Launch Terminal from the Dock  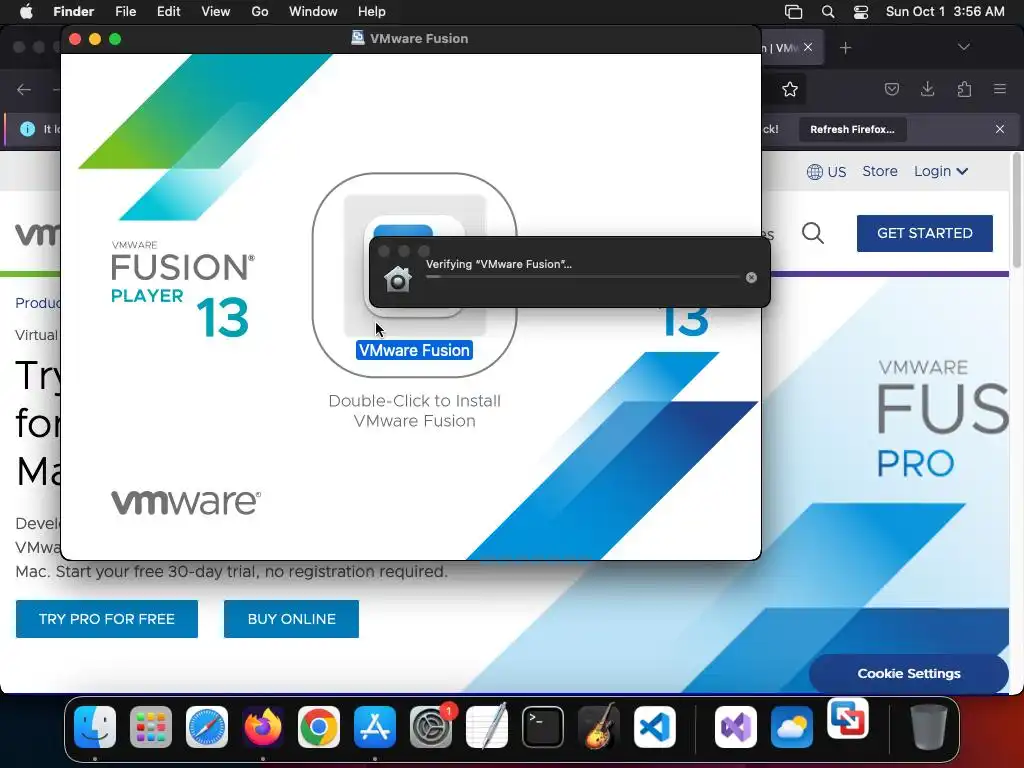543,727
